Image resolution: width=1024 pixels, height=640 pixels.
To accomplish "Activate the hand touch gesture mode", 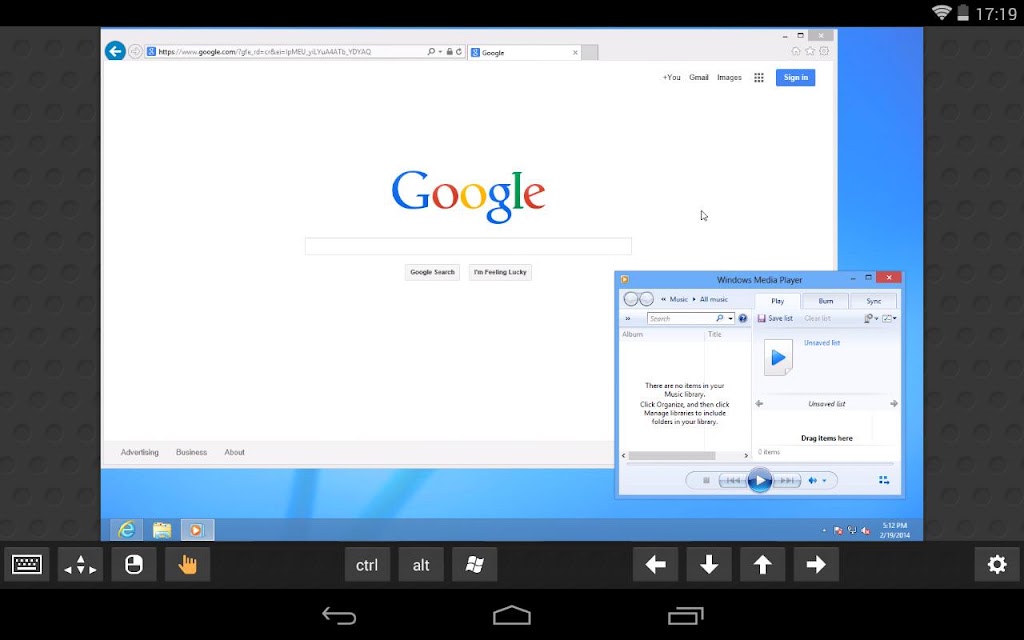I will [187, 564].
